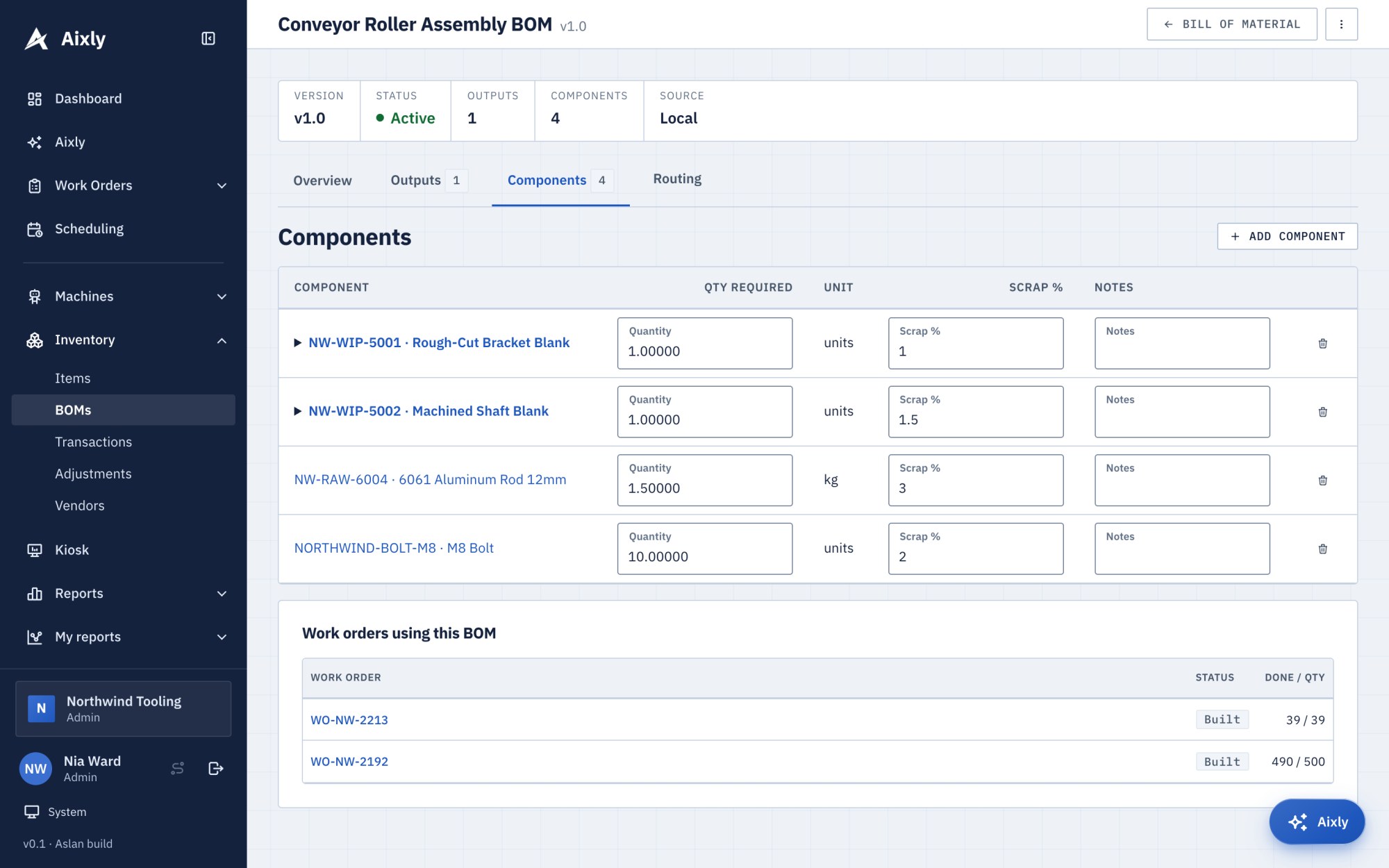Open NORTHWIND-BOLT-M8 item link
Viewport: 1389px width, 868px height.
394,548
